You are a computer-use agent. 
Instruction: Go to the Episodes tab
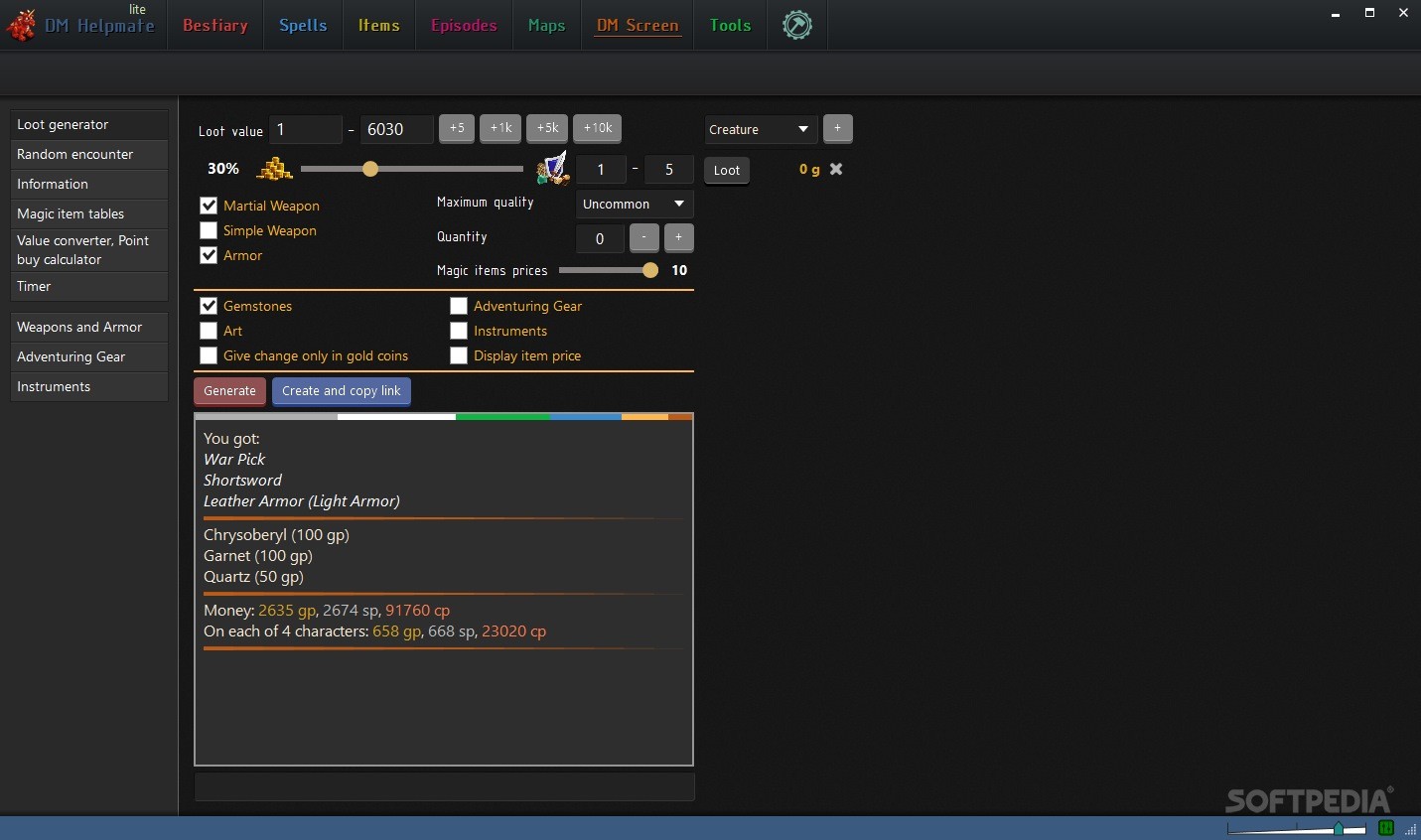point(464,25)
